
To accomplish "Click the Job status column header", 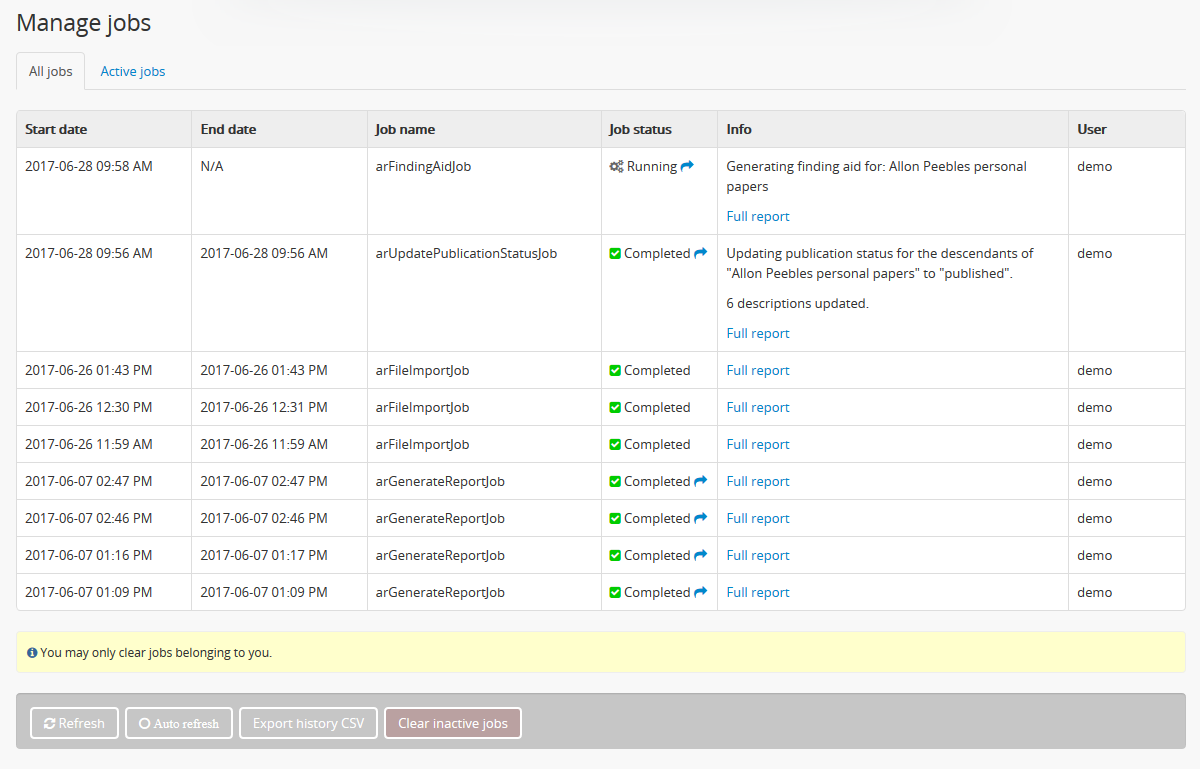I will coord(640,130).
